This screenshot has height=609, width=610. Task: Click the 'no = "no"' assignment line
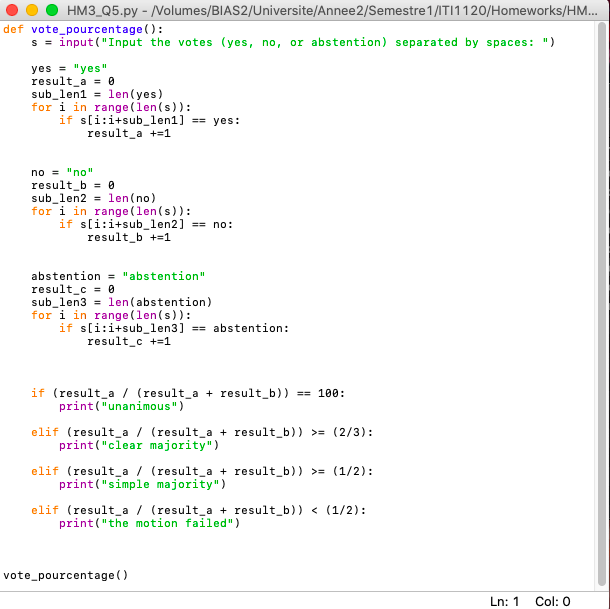(x=62, y=172)
